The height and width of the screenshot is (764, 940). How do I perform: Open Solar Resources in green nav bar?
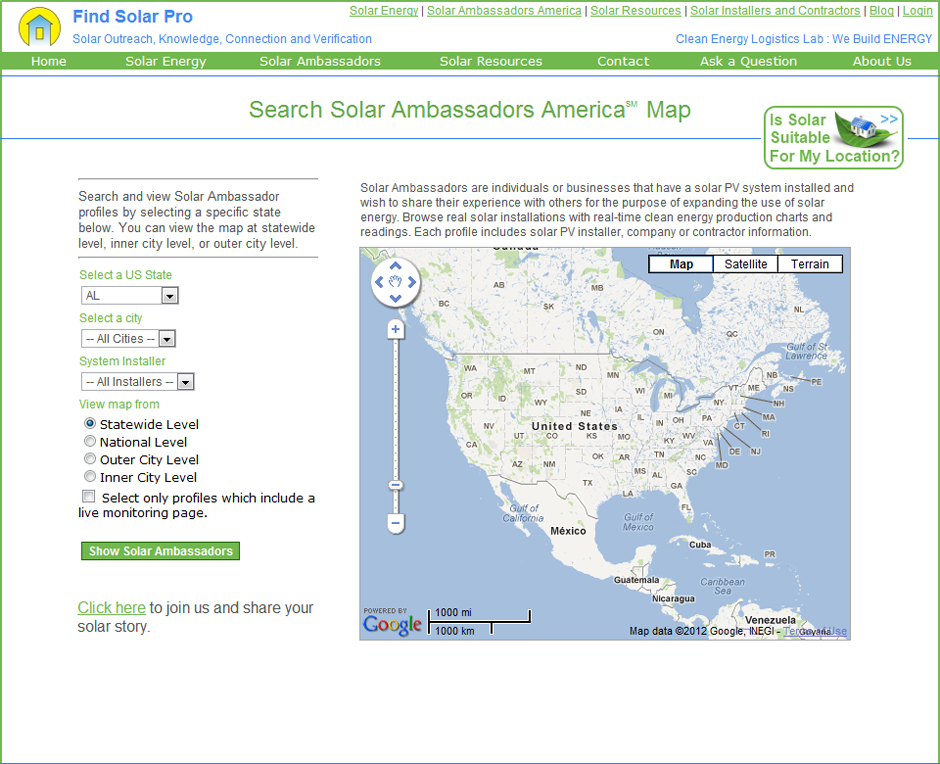point(491,61)
